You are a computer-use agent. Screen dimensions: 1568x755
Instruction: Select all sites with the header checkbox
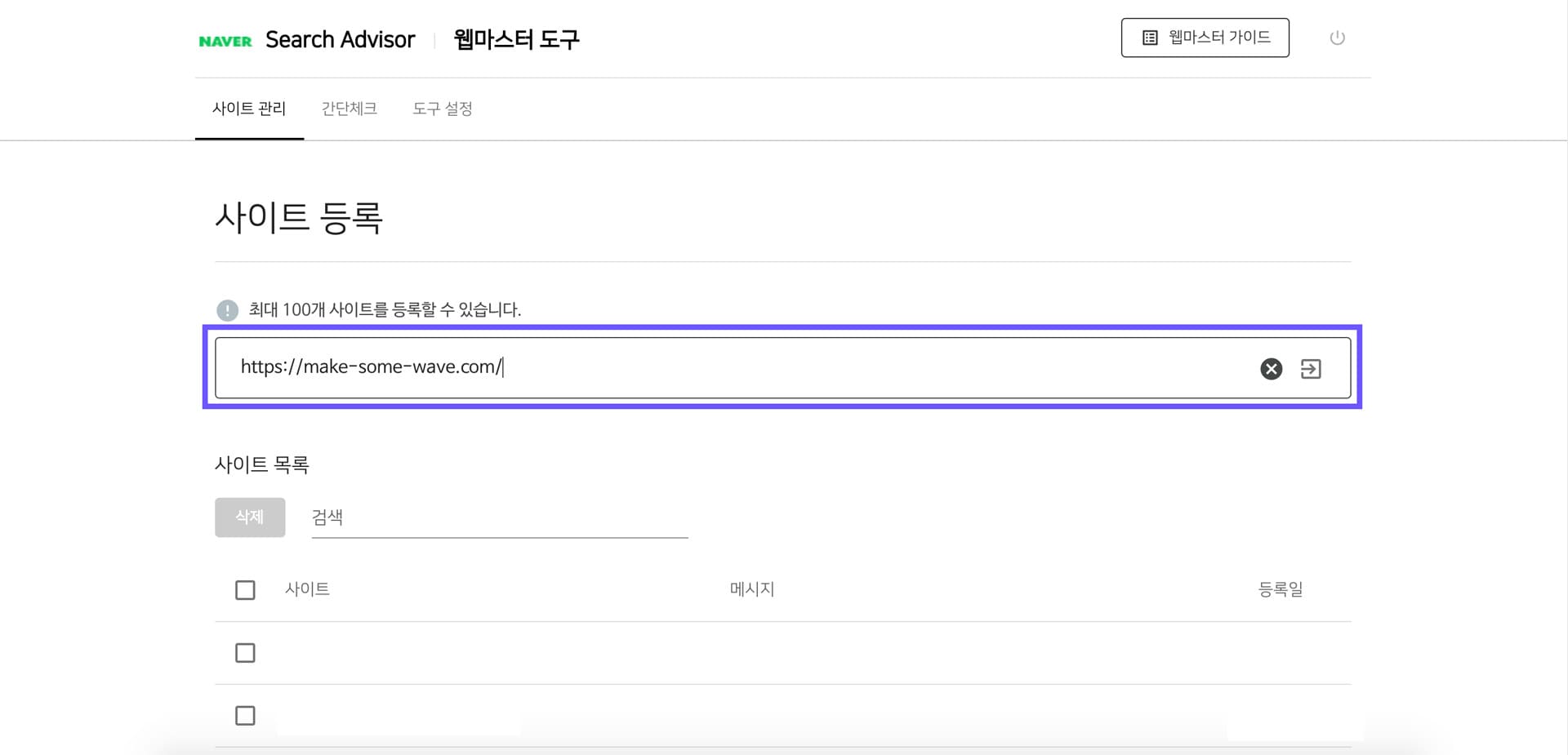[x=245, y=589]
